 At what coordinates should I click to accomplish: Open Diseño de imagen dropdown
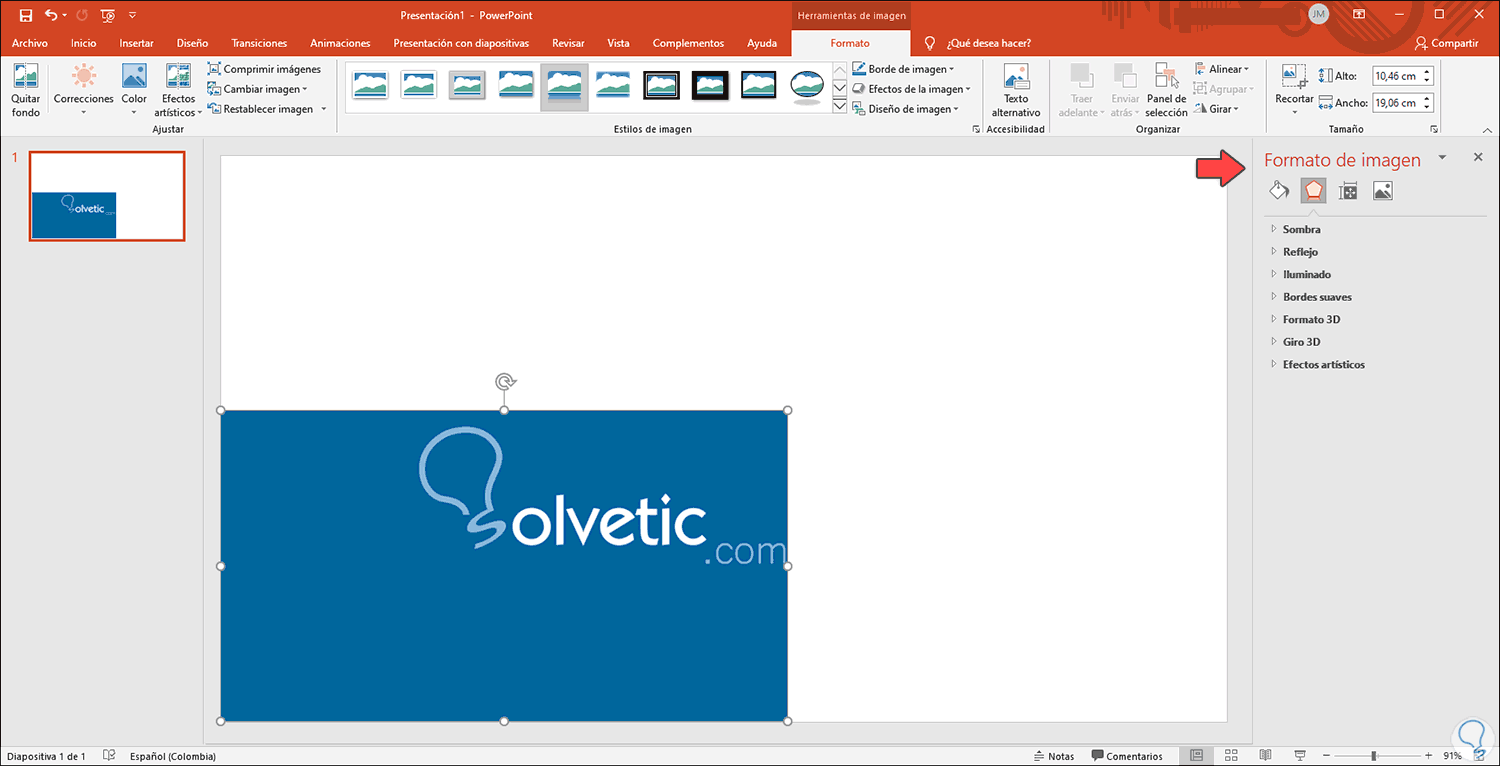[x=906, y=109]
